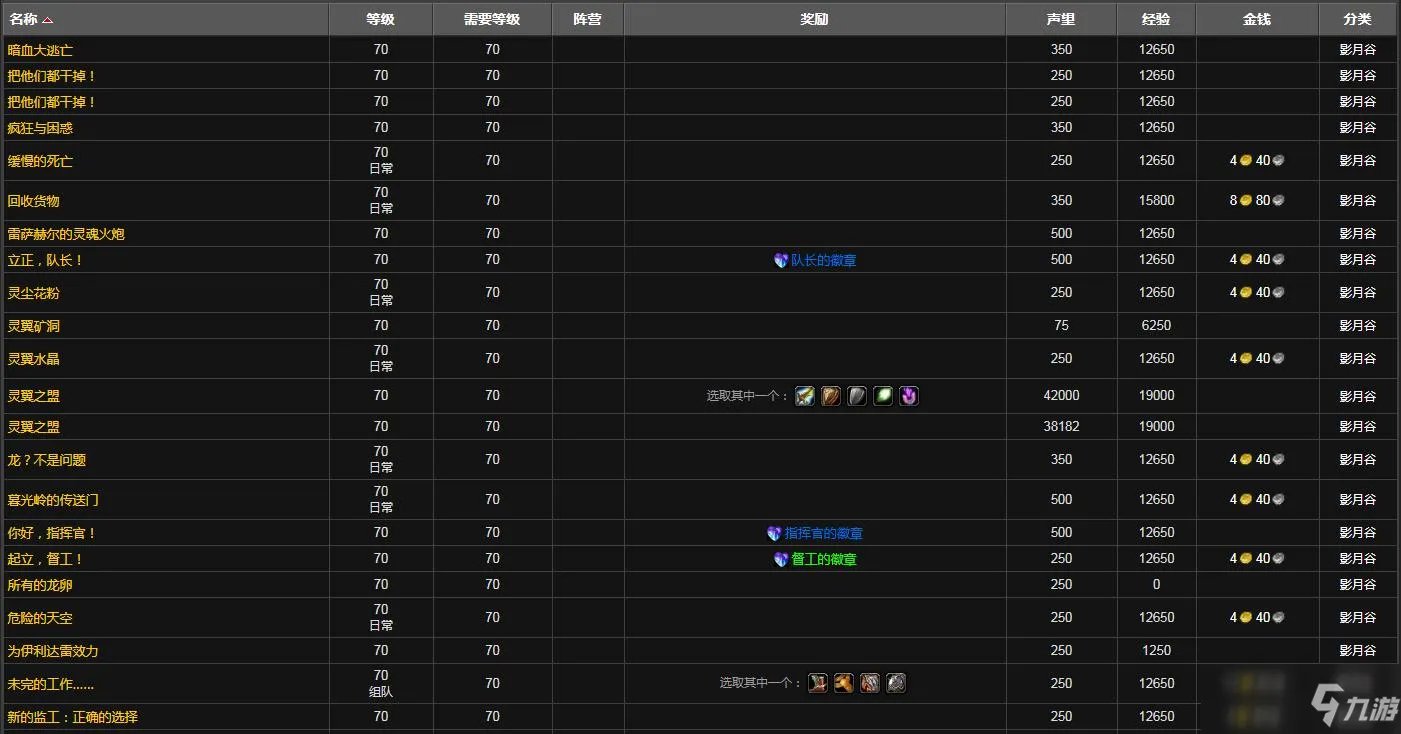1401x734 pixels.
Task: Click the gem icon beside 队长的徽章
Action: coord(781,260)
